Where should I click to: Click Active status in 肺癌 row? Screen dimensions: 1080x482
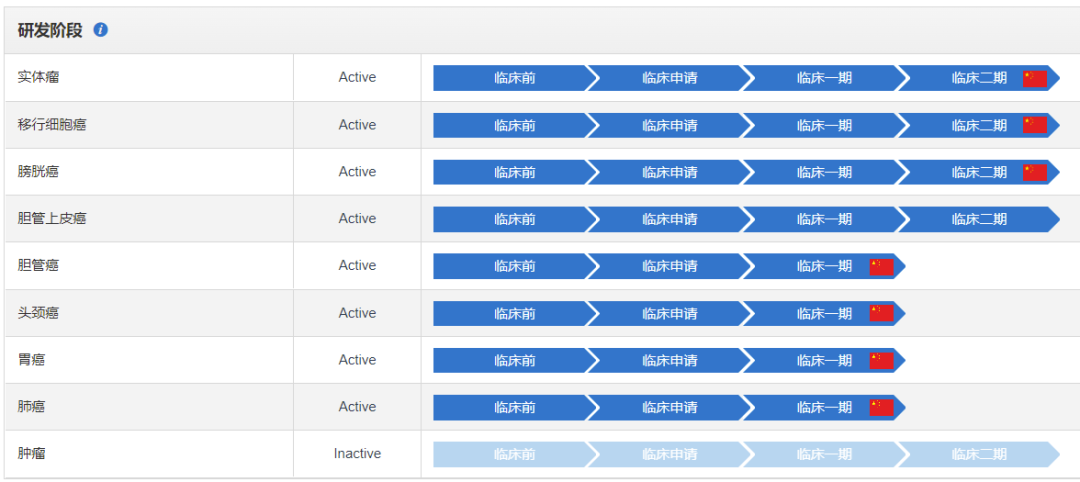coord(357,406)
